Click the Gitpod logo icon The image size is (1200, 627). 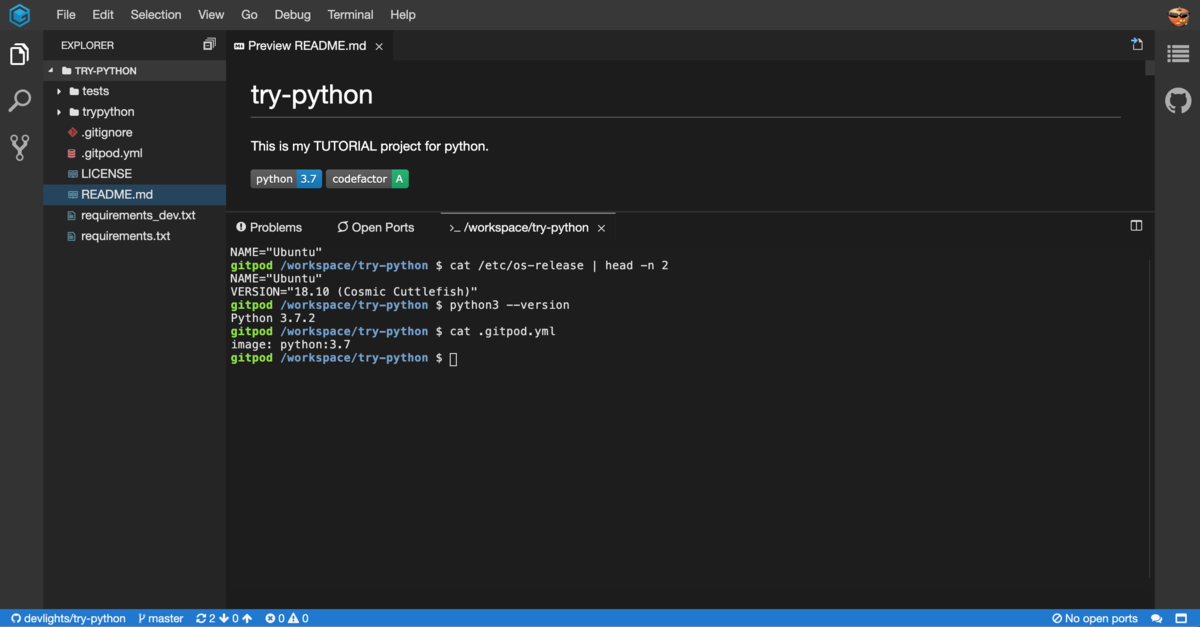point(19,15)
